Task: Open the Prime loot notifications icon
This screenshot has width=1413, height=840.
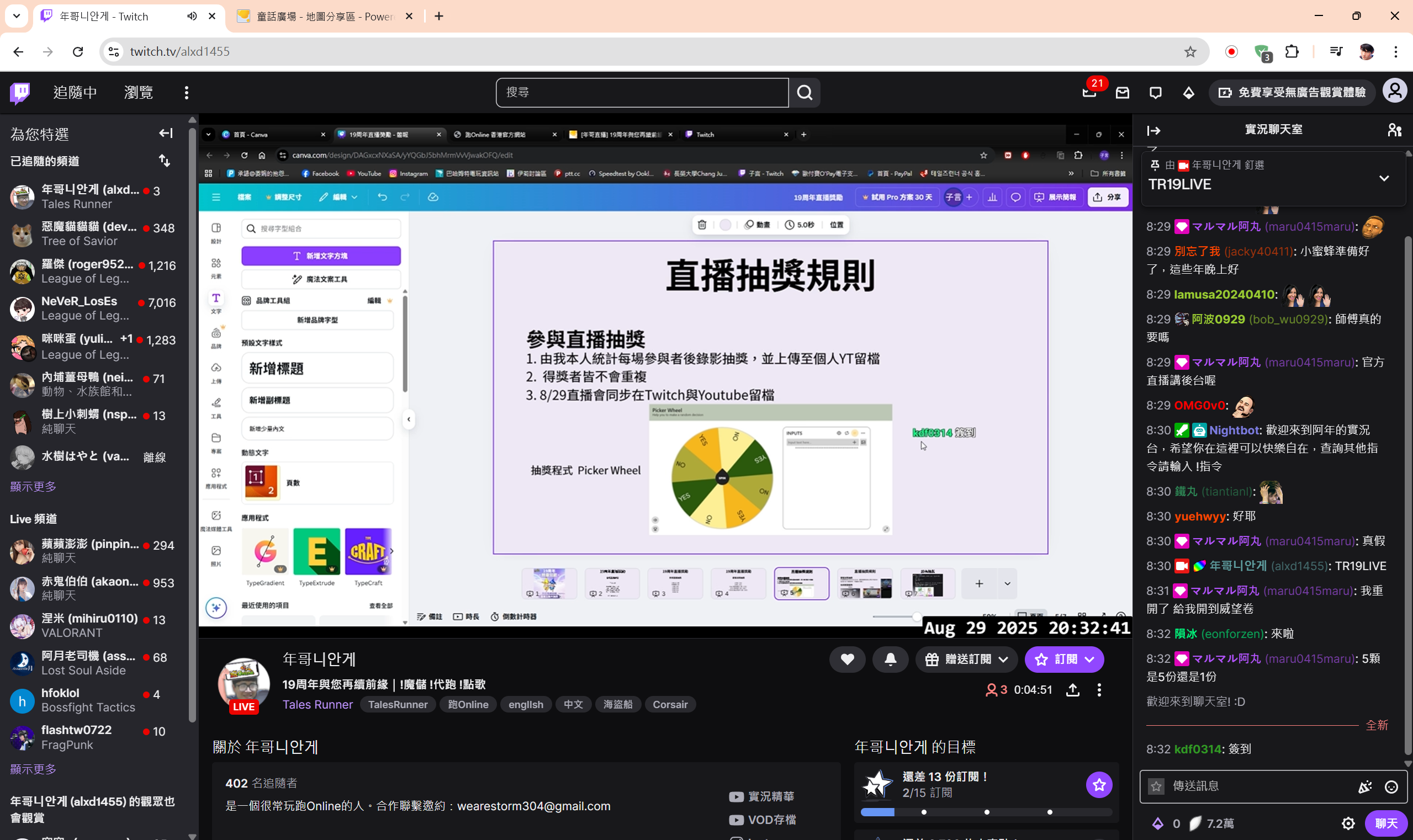Action: click(1089, 92)
